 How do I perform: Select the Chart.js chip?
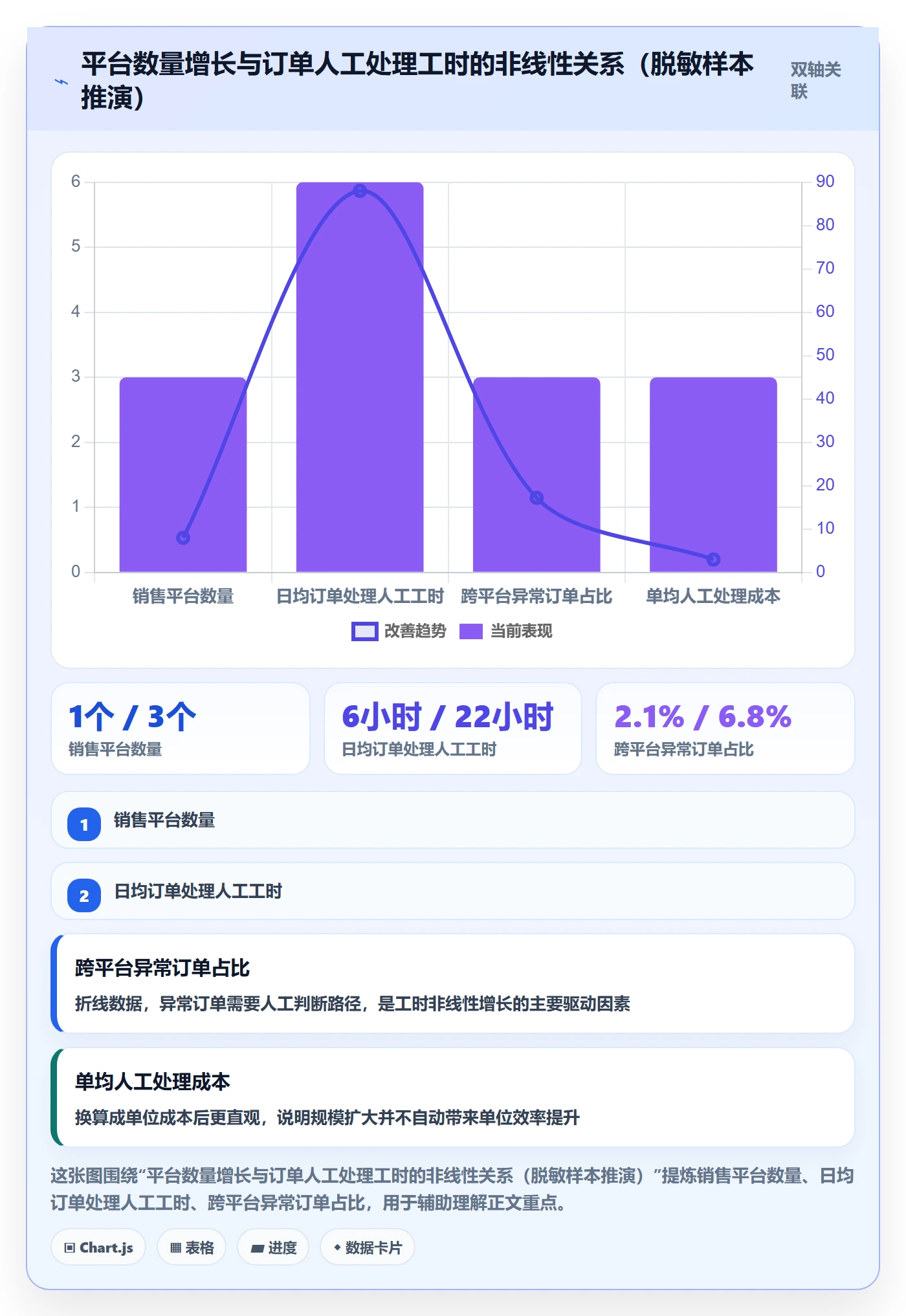tap(98, 1247)
